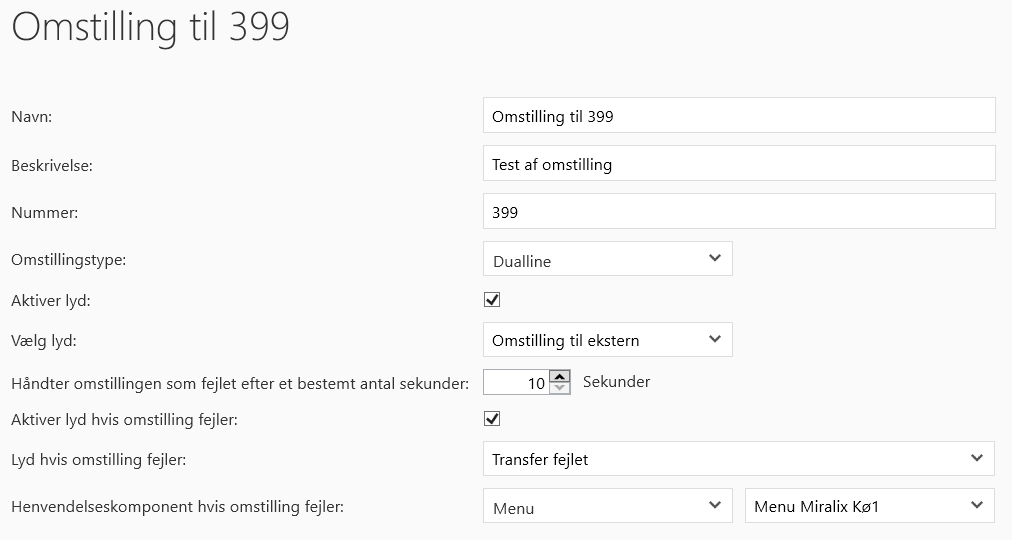Focus the Nummer field showing 399
Image resolution: width=1012 pixels, height=540 pixels.
click(738, 212)
